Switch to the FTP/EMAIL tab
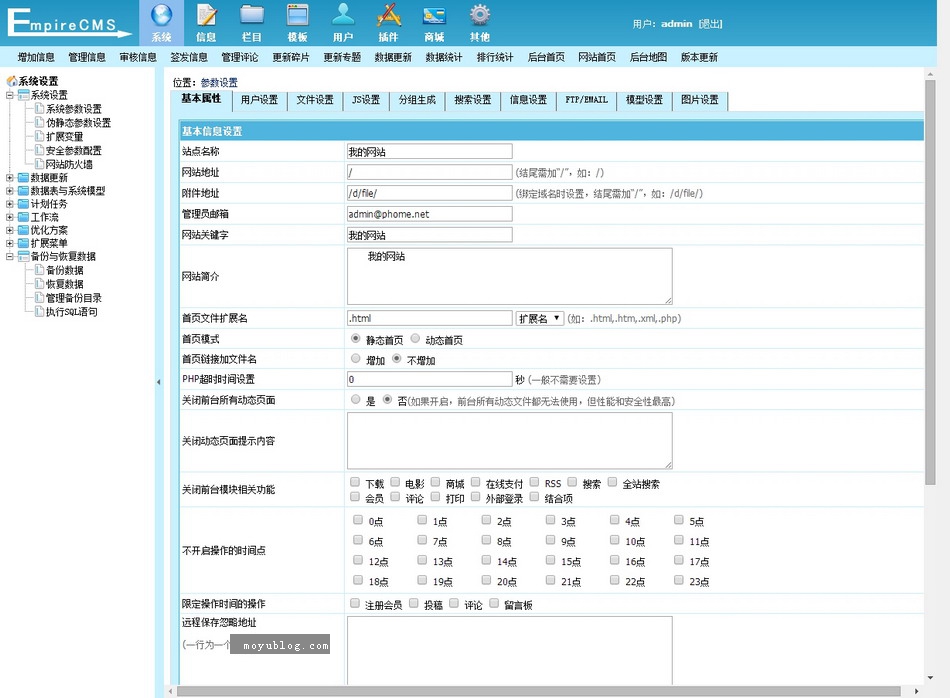 tap(586, 100)
